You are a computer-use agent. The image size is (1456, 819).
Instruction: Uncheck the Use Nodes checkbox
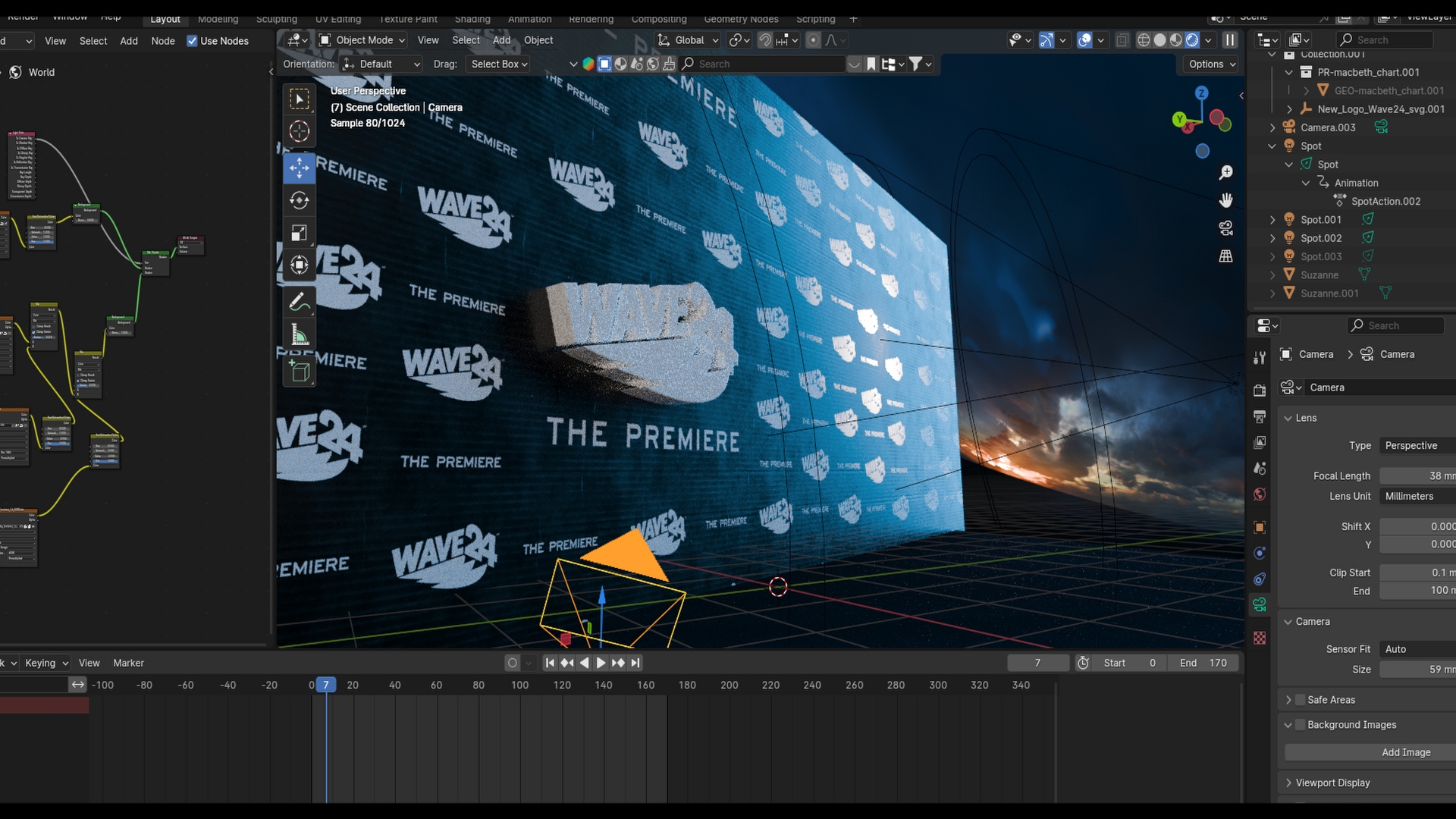[x=193, y=41]
